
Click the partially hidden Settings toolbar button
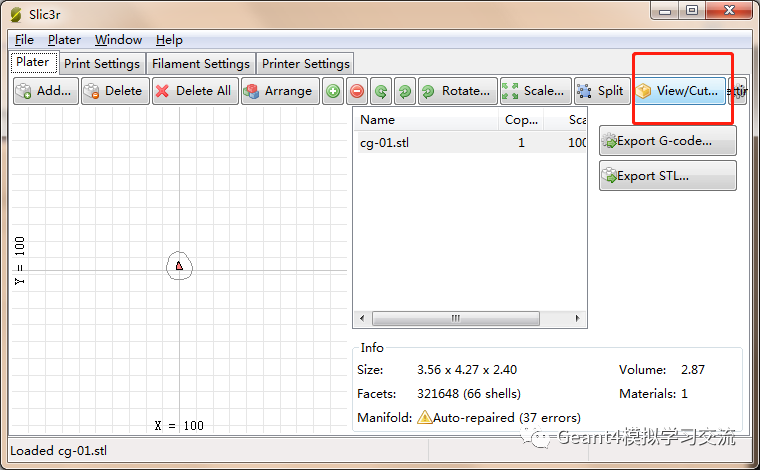(x=738, y=91)
